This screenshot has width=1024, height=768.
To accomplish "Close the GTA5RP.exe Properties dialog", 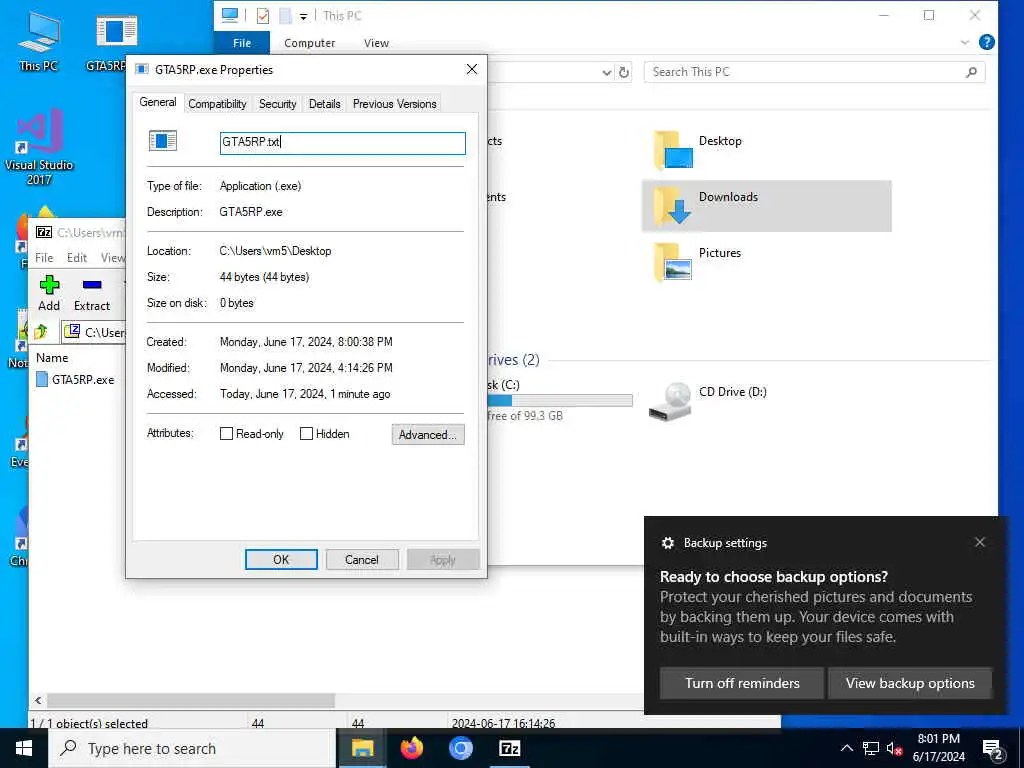I will click(x=472, y=69).
